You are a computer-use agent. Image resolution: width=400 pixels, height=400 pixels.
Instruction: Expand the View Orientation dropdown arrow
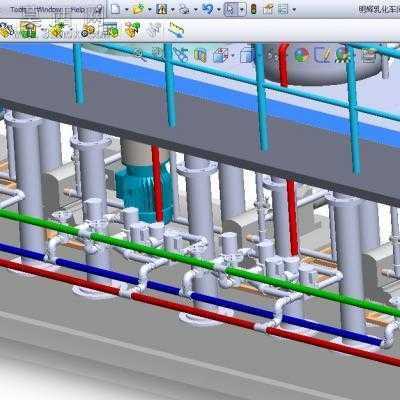tap(233, 55)
